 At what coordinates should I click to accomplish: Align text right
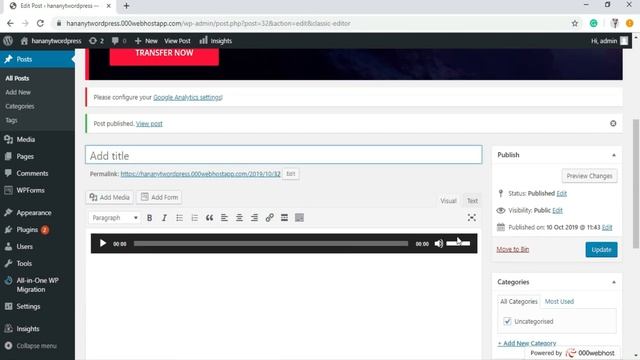(254, 218)
